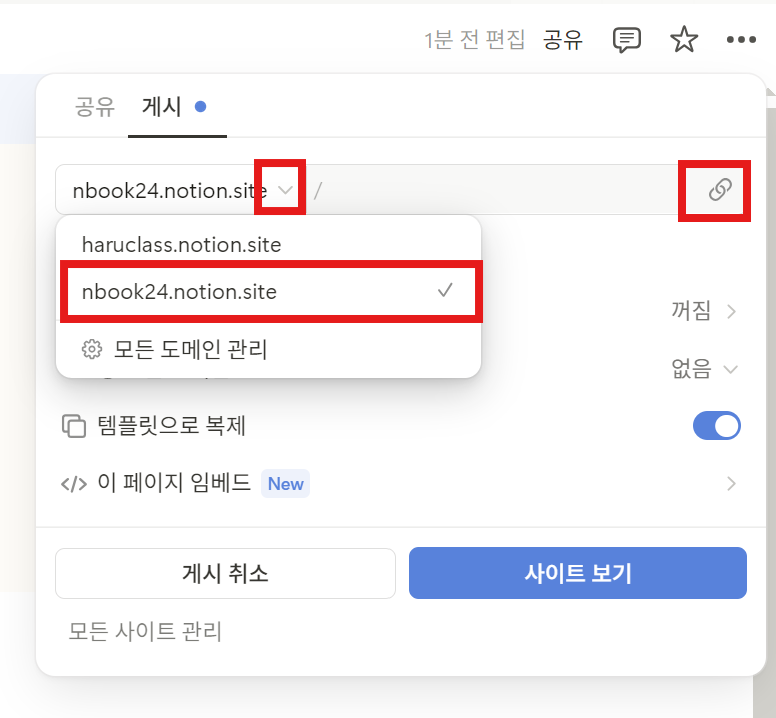Screen dimensions: 776x718
Task: Expand the domain chevron dropdown
Action: pyautogui.click(x=285, y=190)
